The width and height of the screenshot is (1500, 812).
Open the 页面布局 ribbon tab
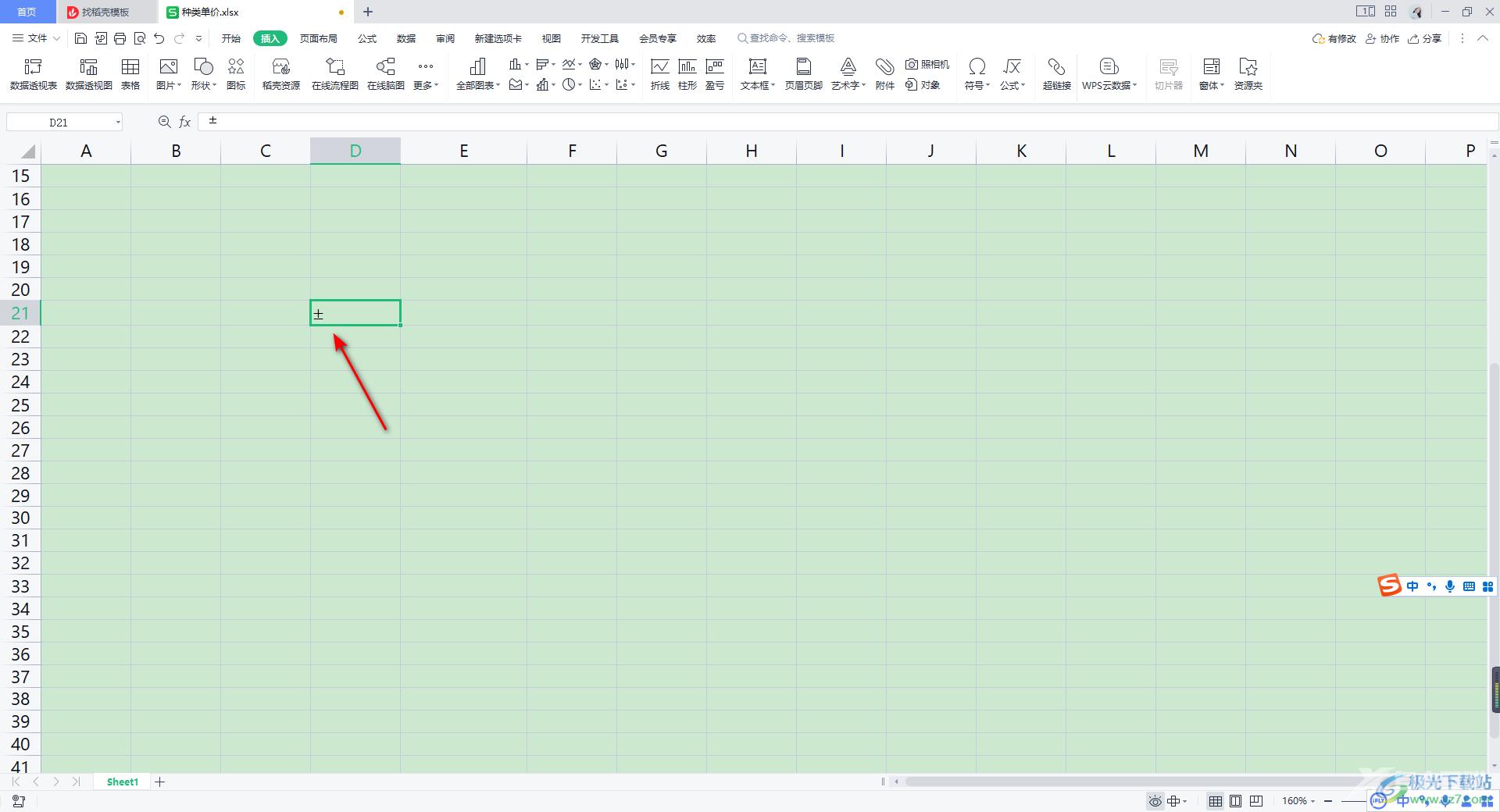[x=319, y=38]
